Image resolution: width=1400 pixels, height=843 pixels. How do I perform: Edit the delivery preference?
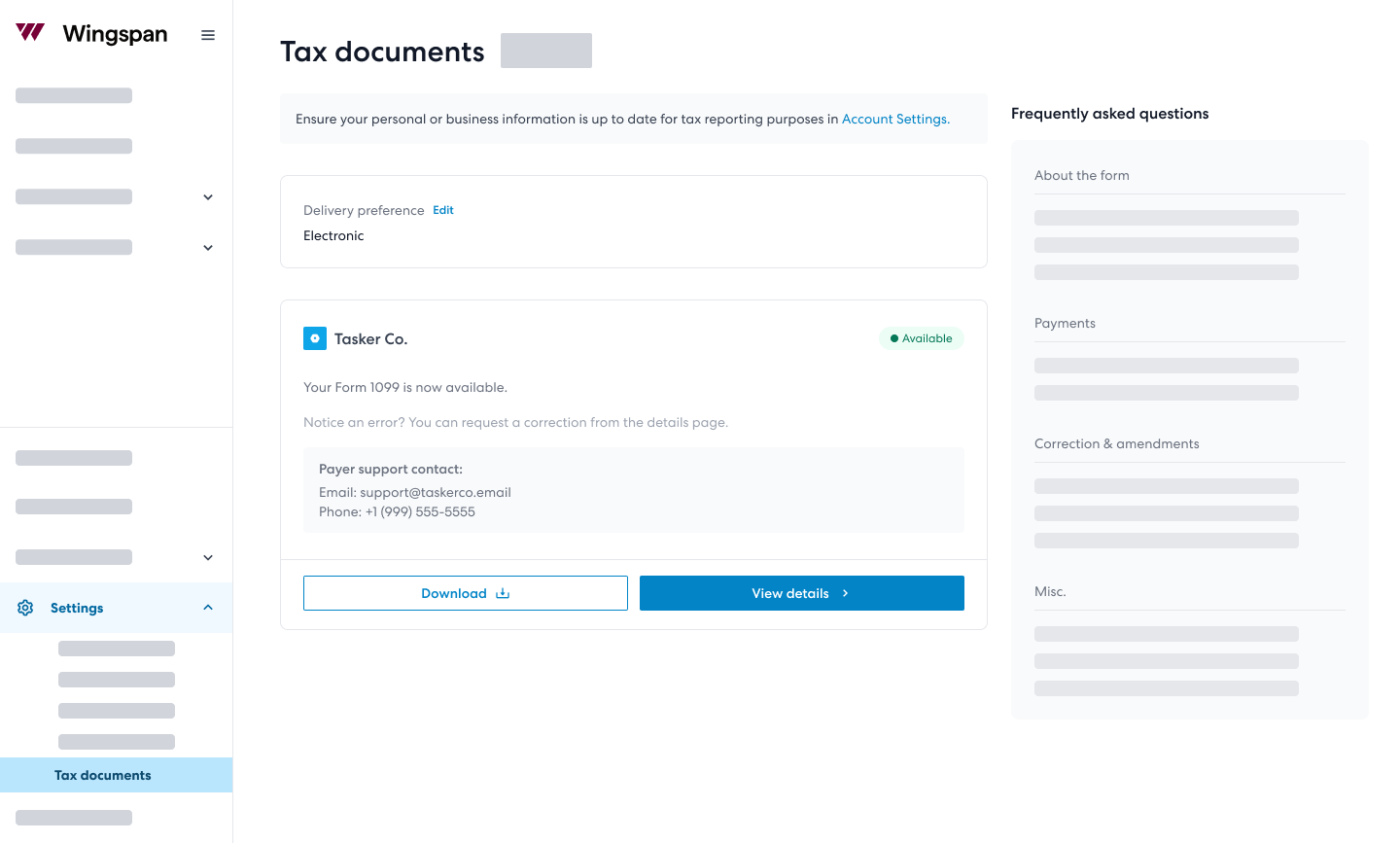pyautogui.click(x=443, y=210)
